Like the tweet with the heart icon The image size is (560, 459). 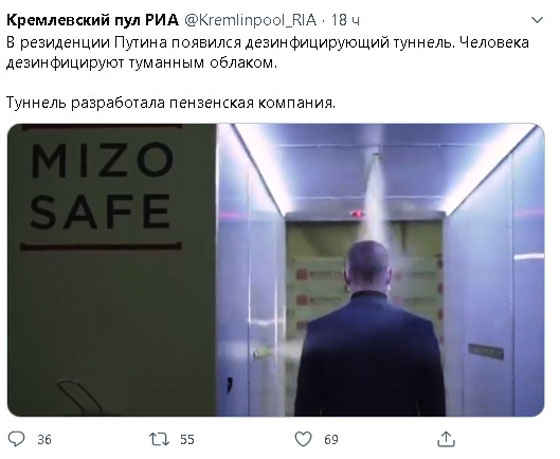point(303,439)
